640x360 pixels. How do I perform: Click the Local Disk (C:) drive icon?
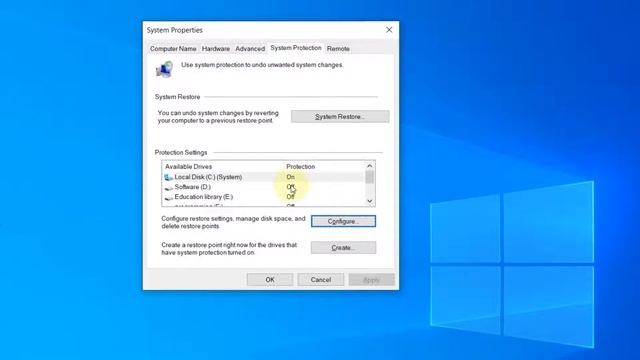(x=169, y=177)
